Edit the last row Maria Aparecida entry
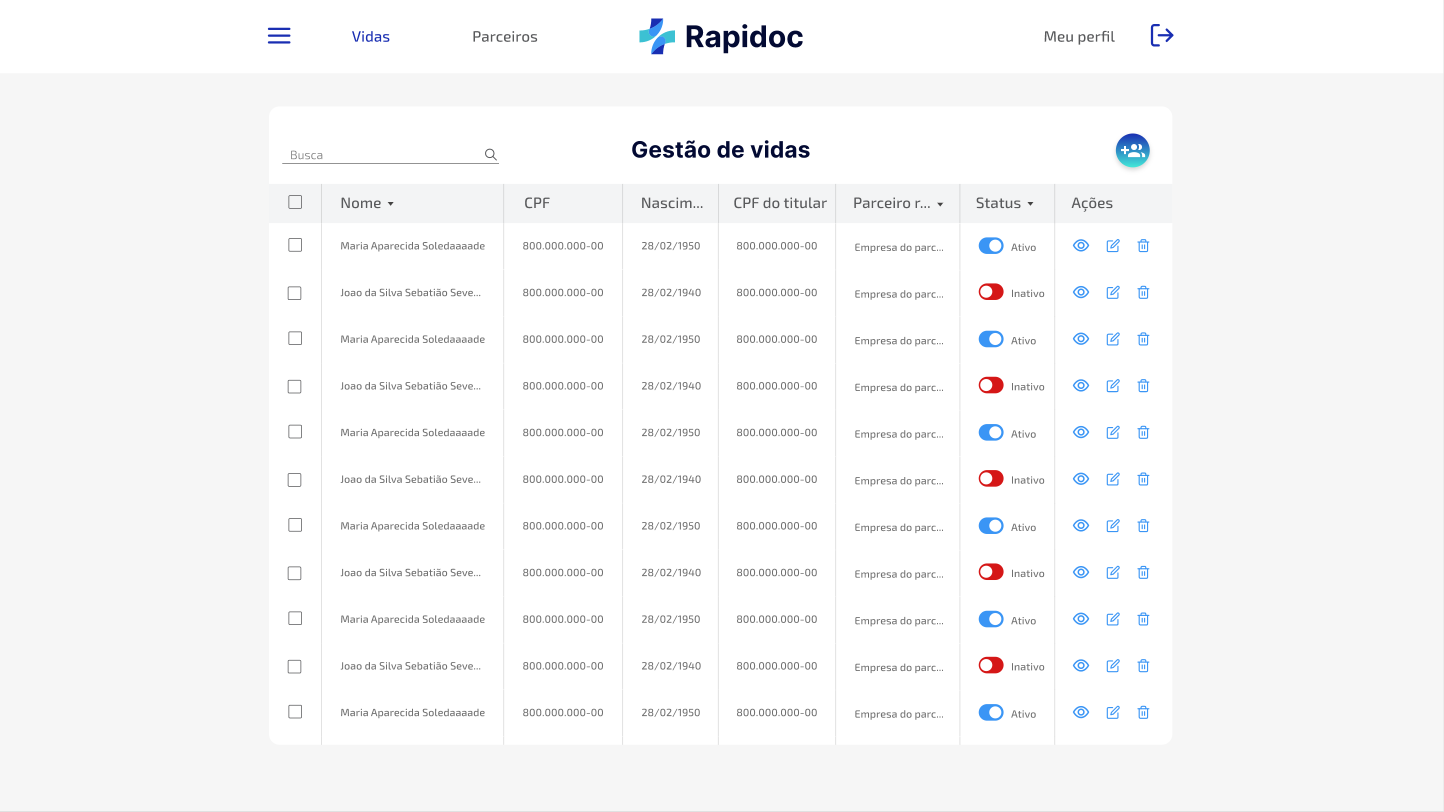 [x=1113, y=712]
